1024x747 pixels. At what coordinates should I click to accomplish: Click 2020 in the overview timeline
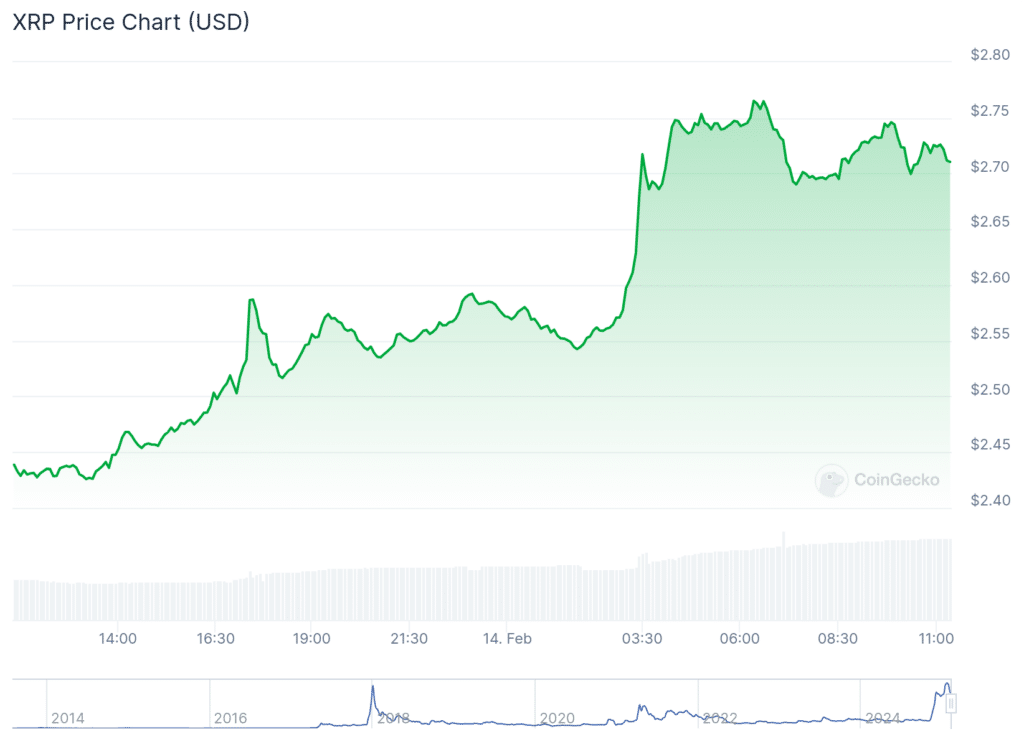556,718
